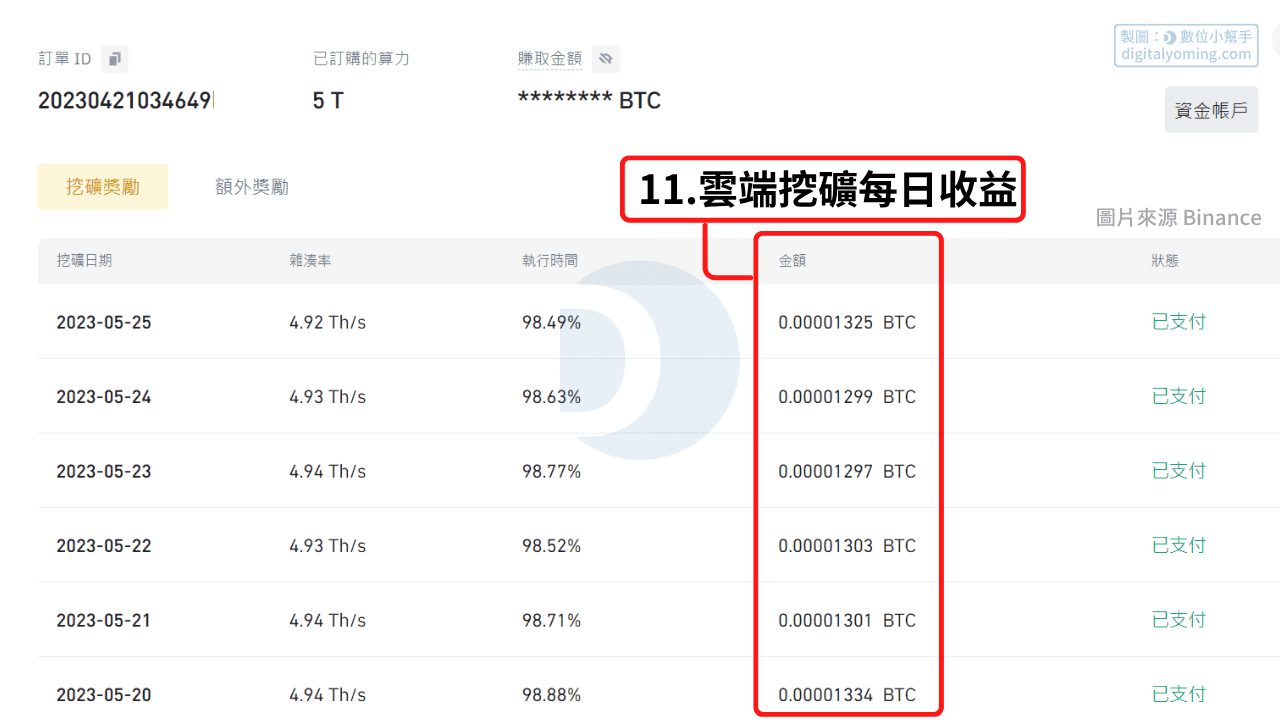The image size is (1280, 720).
Task: Select order ID number 20230421034649
Action: click(125, 101)
